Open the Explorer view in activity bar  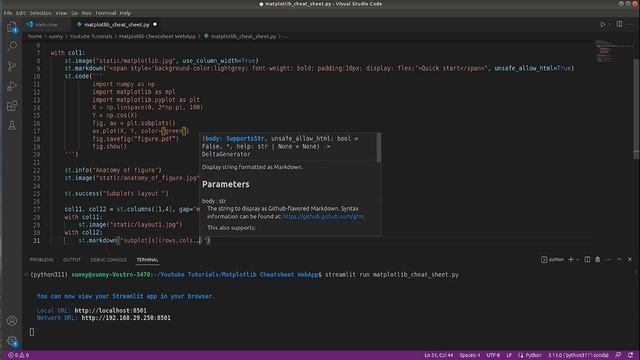pyautogui.click(x=12, y=27)
